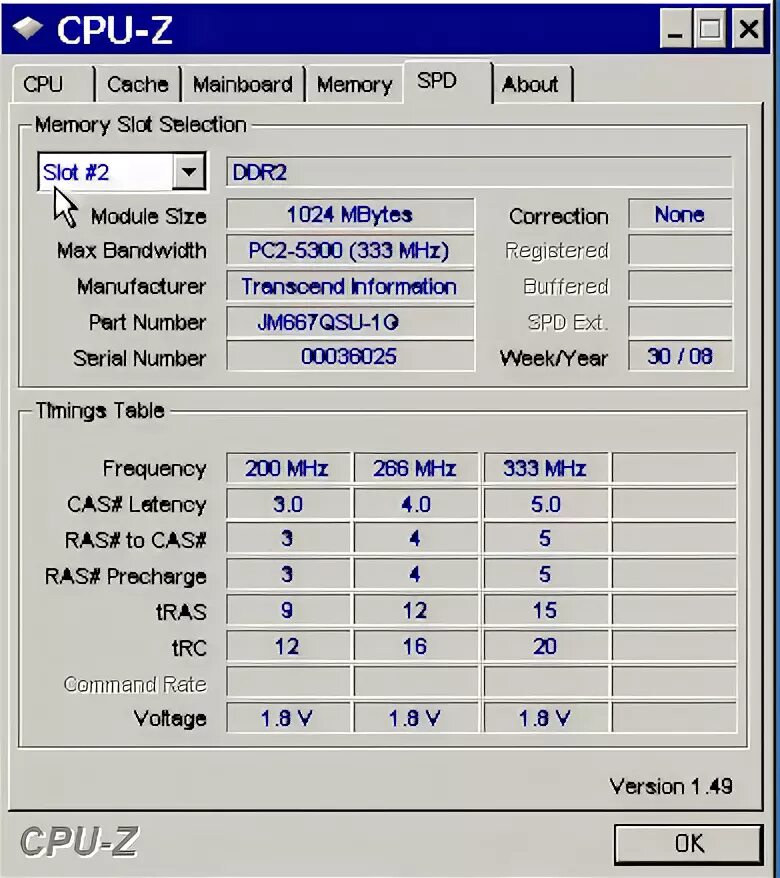Click the DDR2 memory type field
This screenshot has width=780, height=878.
click(479, 172)
